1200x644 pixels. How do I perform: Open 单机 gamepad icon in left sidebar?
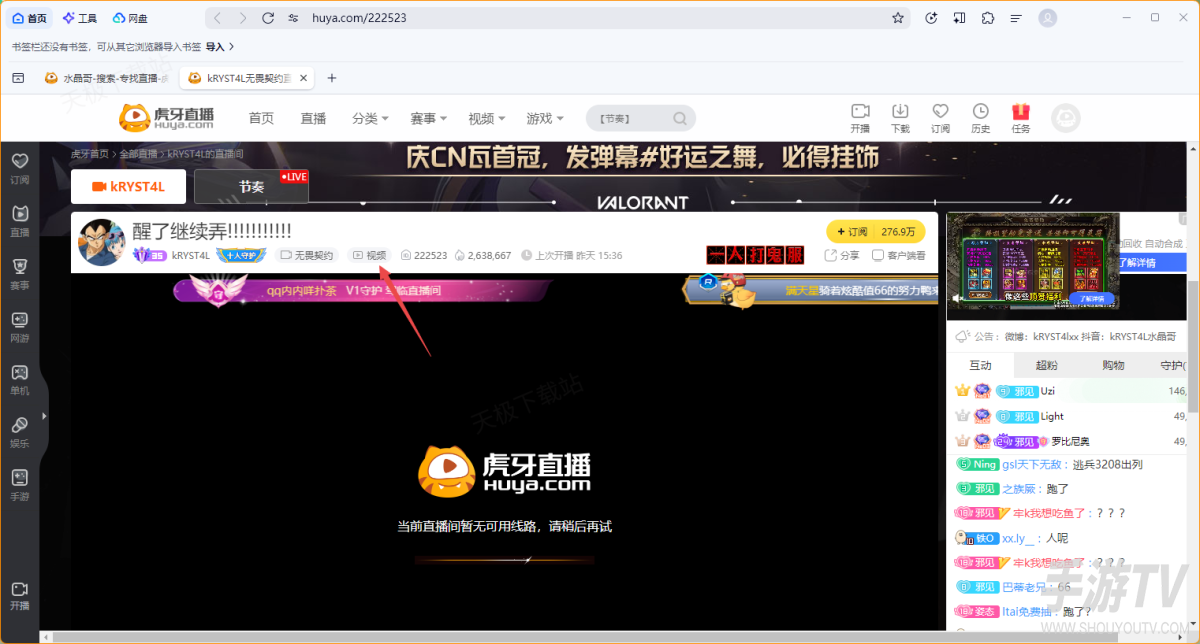click(20, 379)
